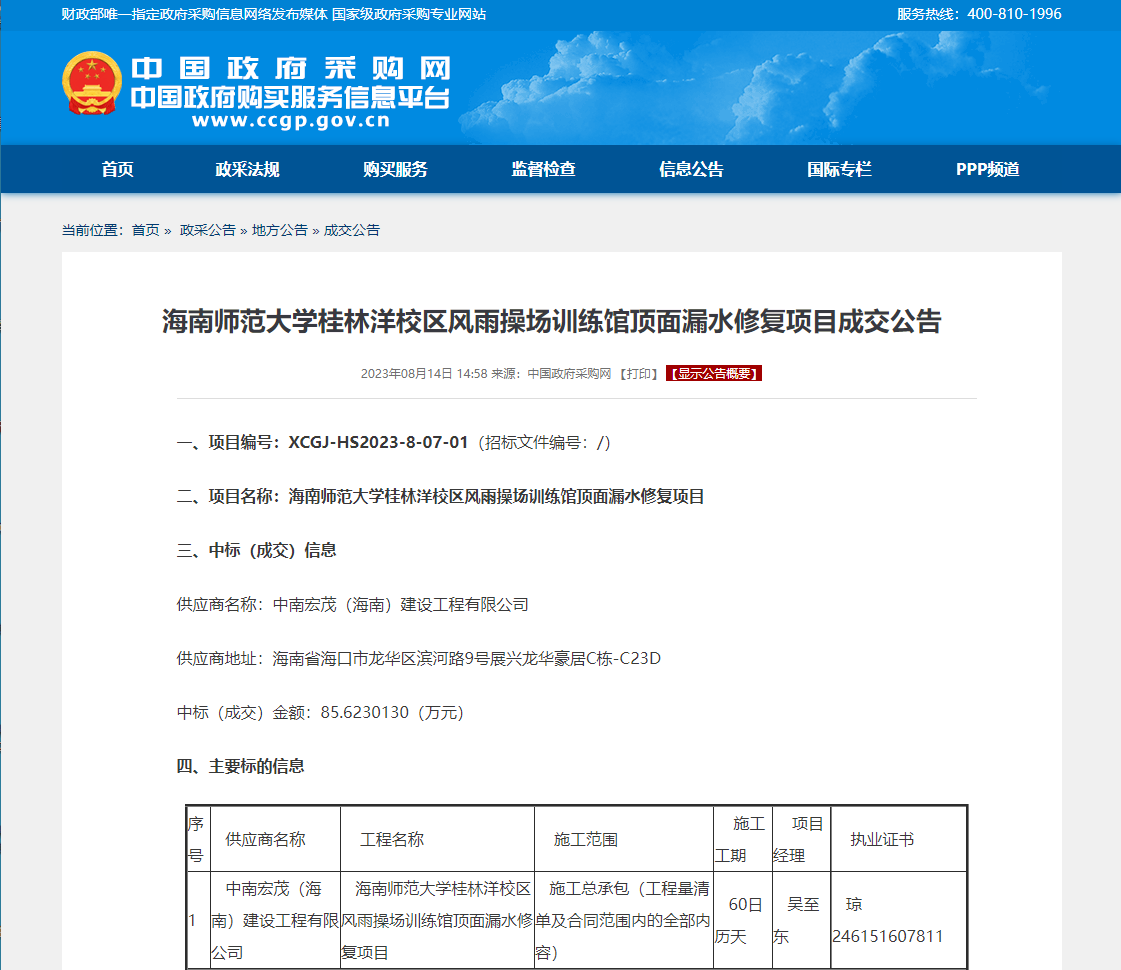The width and height of the screenshot is (1121, 970).
Task: Click the 财政部唯一指定 top banner text
Action: pyautogui.click(x=273, y=14)
